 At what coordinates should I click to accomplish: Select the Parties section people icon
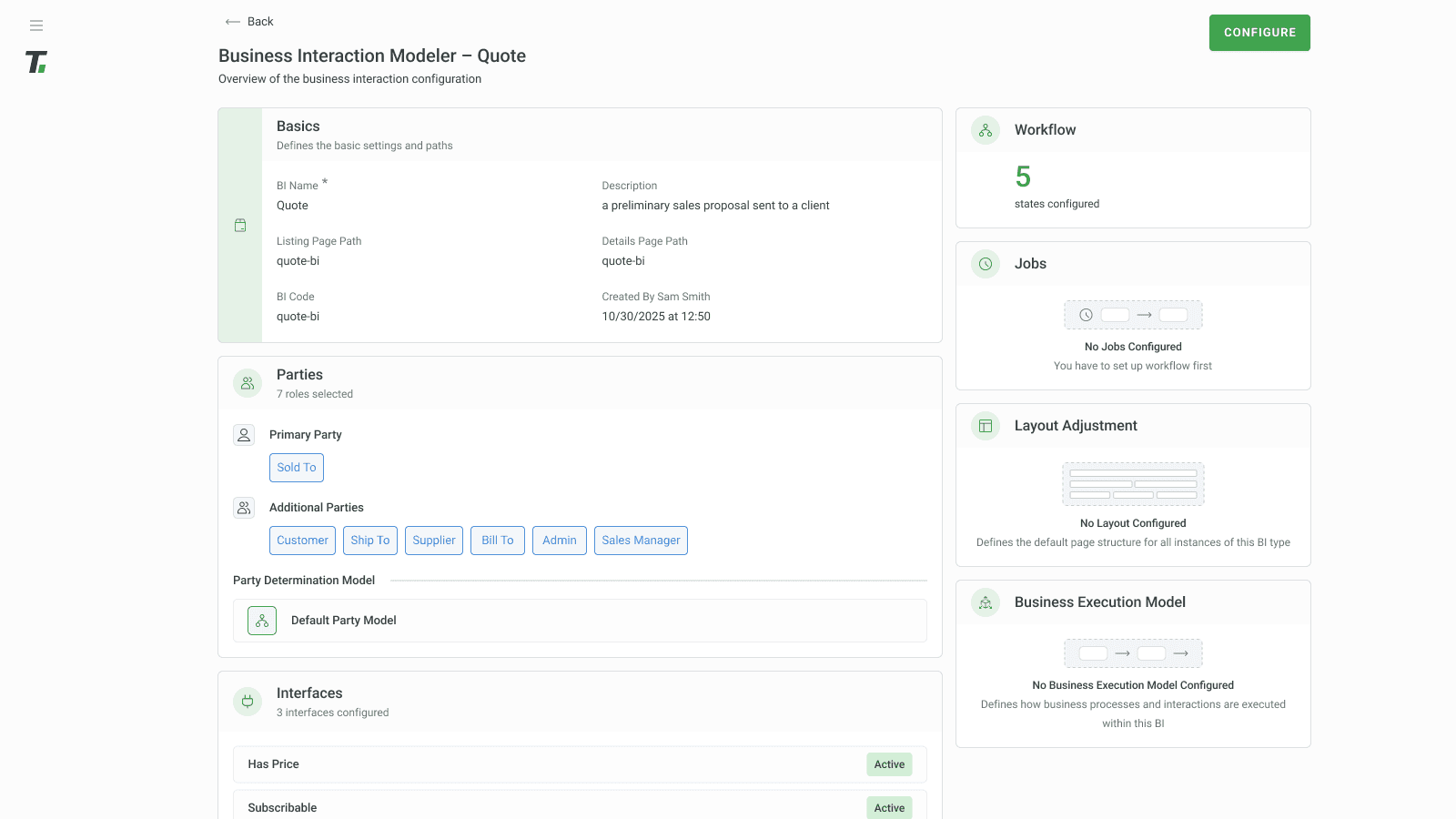247,383
